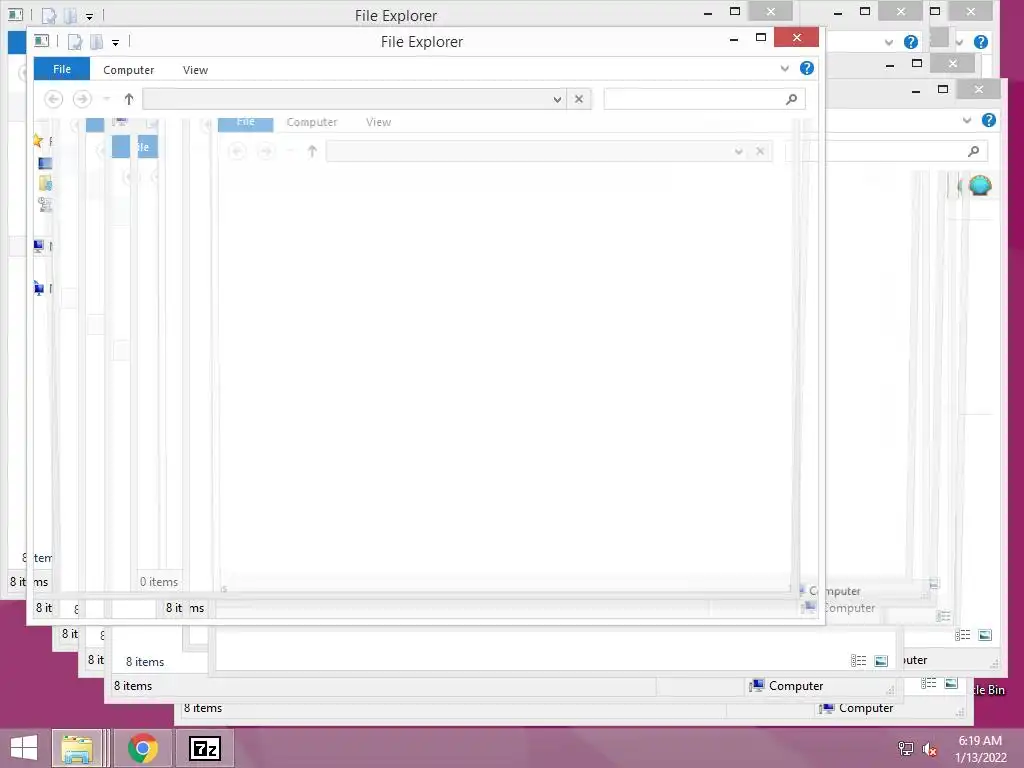Click Large icons view icon beside the Recycle Bin label
Screen dimensions: 1024x768
(x=952, y=683)
